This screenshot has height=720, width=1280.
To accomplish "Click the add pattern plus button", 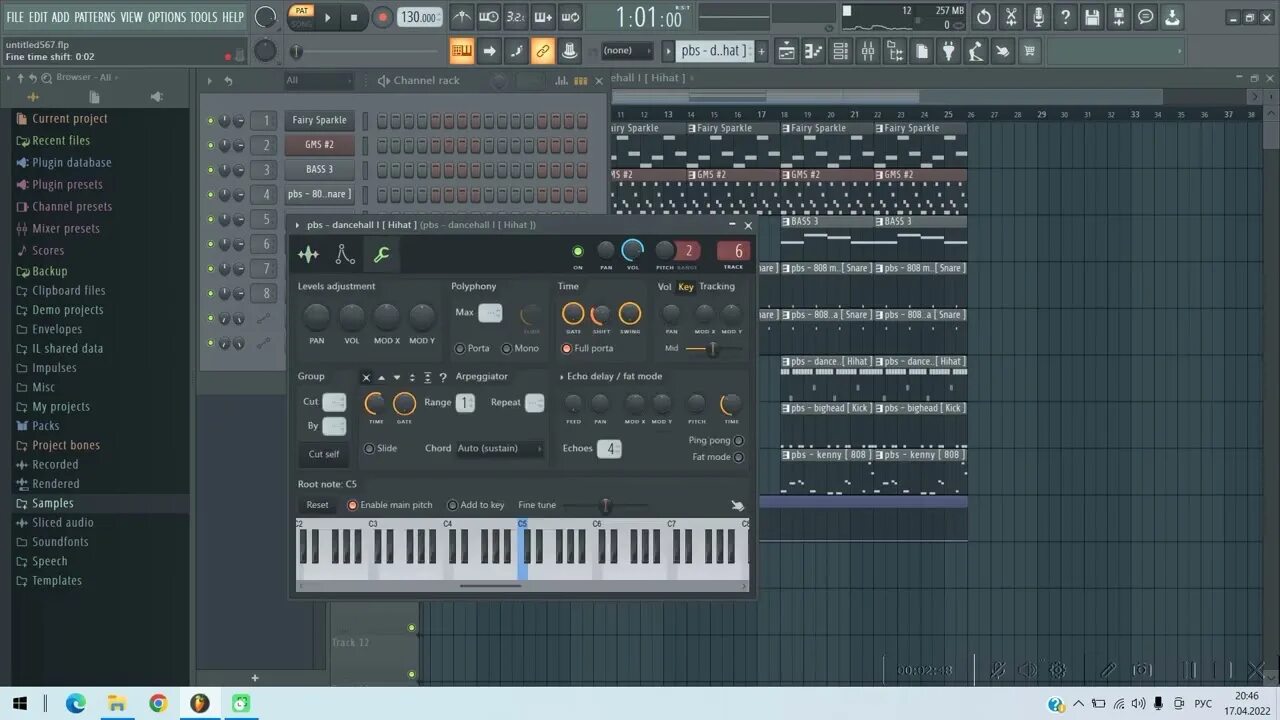I will point(761,51).
